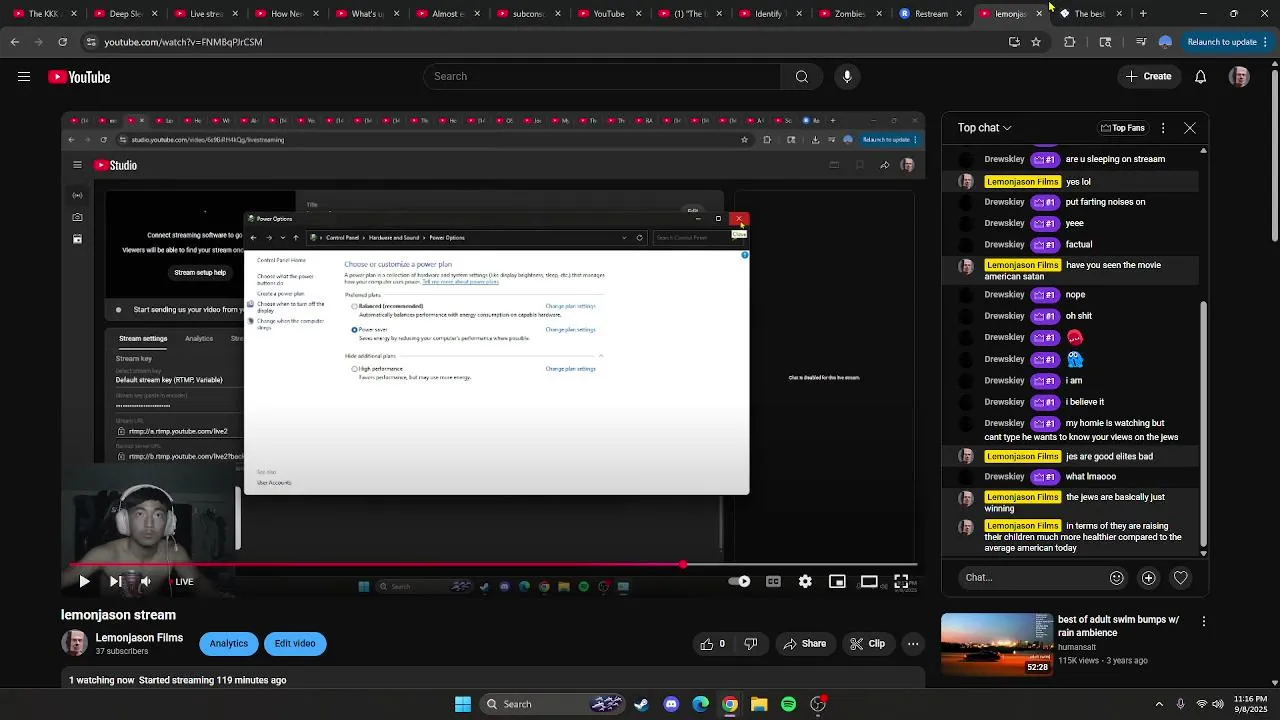Viewport: 1280px width, 720px height.
Task: Open Super Chat plus icon in chat
Action: click(1149, 578)
